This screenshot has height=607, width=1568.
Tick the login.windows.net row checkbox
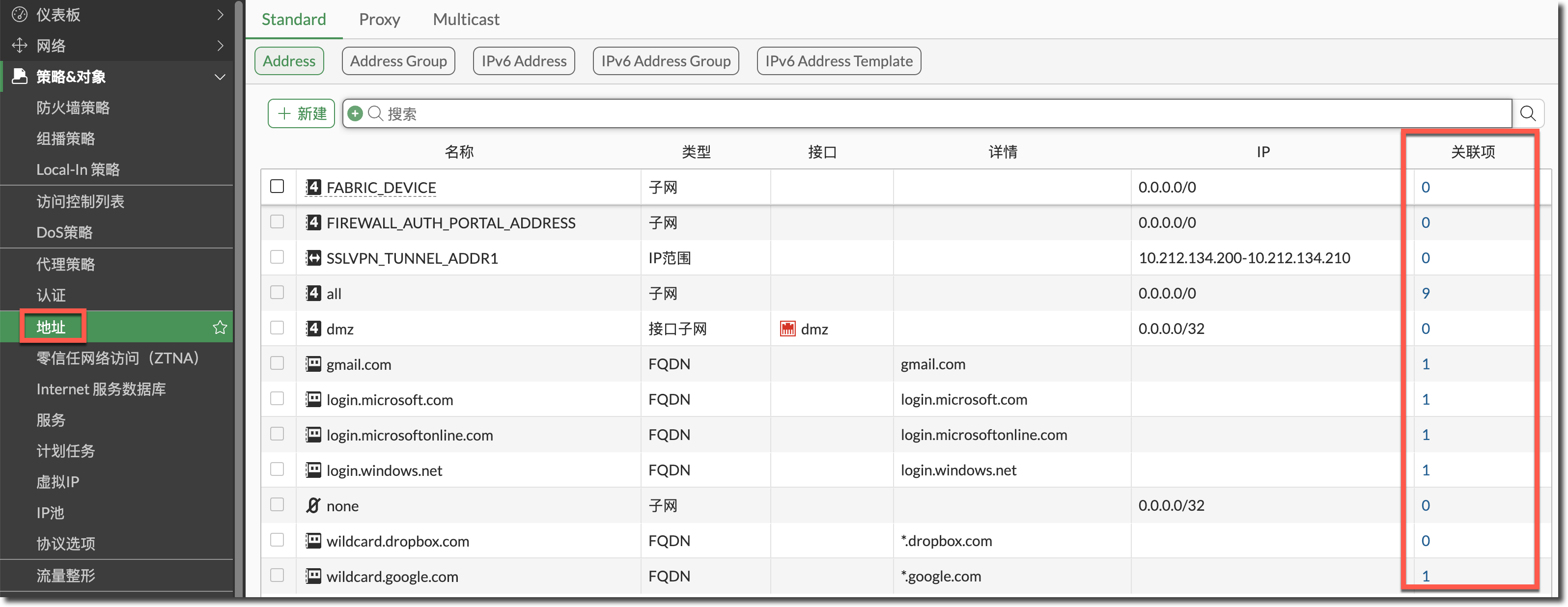[x=277, y=469]
